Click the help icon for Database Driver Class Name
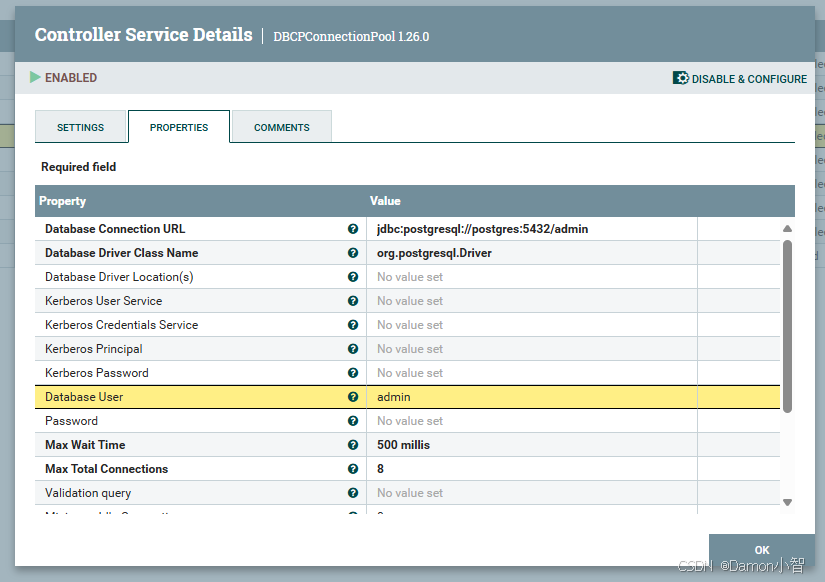This screenshot has width=825, height=582. tap(353, 253)
